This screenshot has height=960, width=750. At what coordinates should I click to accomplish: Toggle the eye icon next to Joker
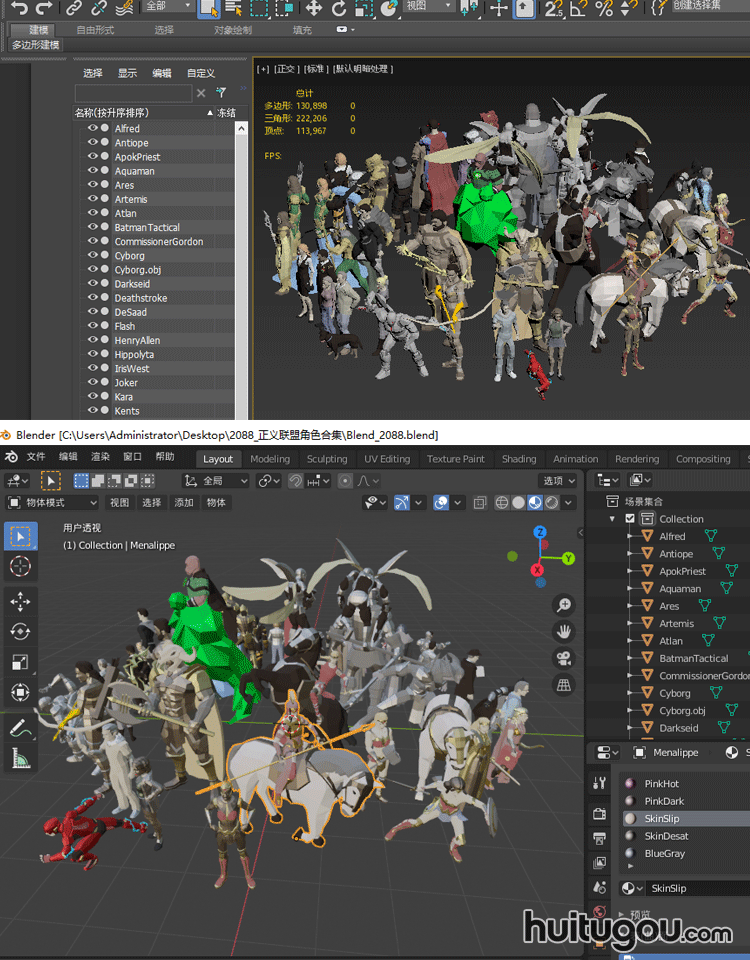click(93, 383)
